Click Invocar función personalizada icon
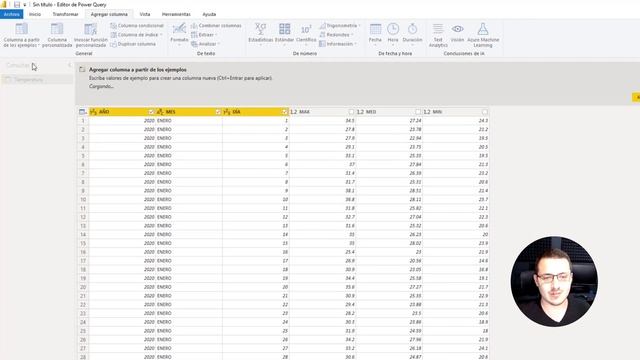This screenshot has height=360, width=640. pyautogui.click(x=91, y=29)
